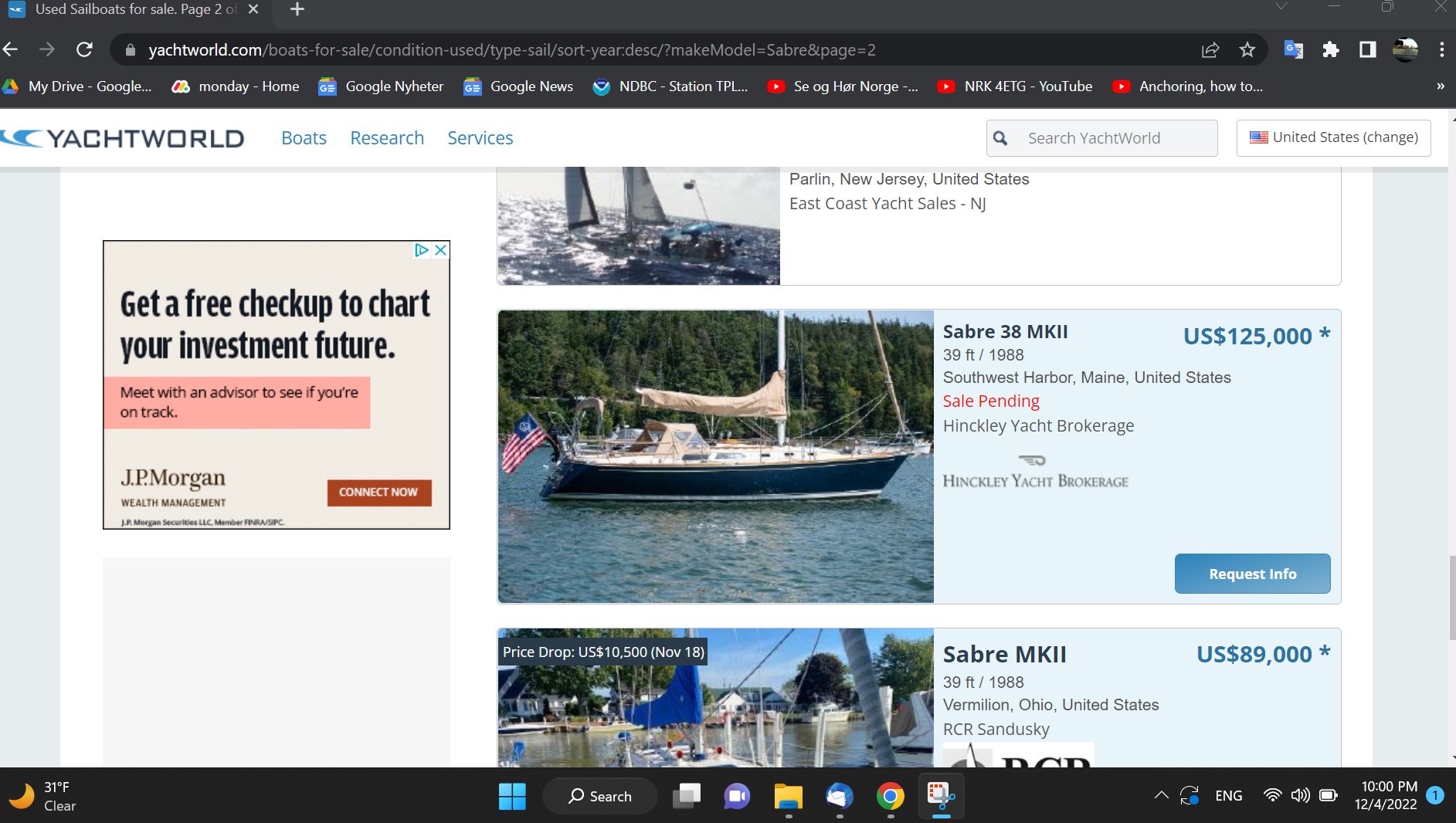This screenshot has height=823, width=1456.
Task: Expand the hidden bookmarks chevron
Action: point(1440,86)
